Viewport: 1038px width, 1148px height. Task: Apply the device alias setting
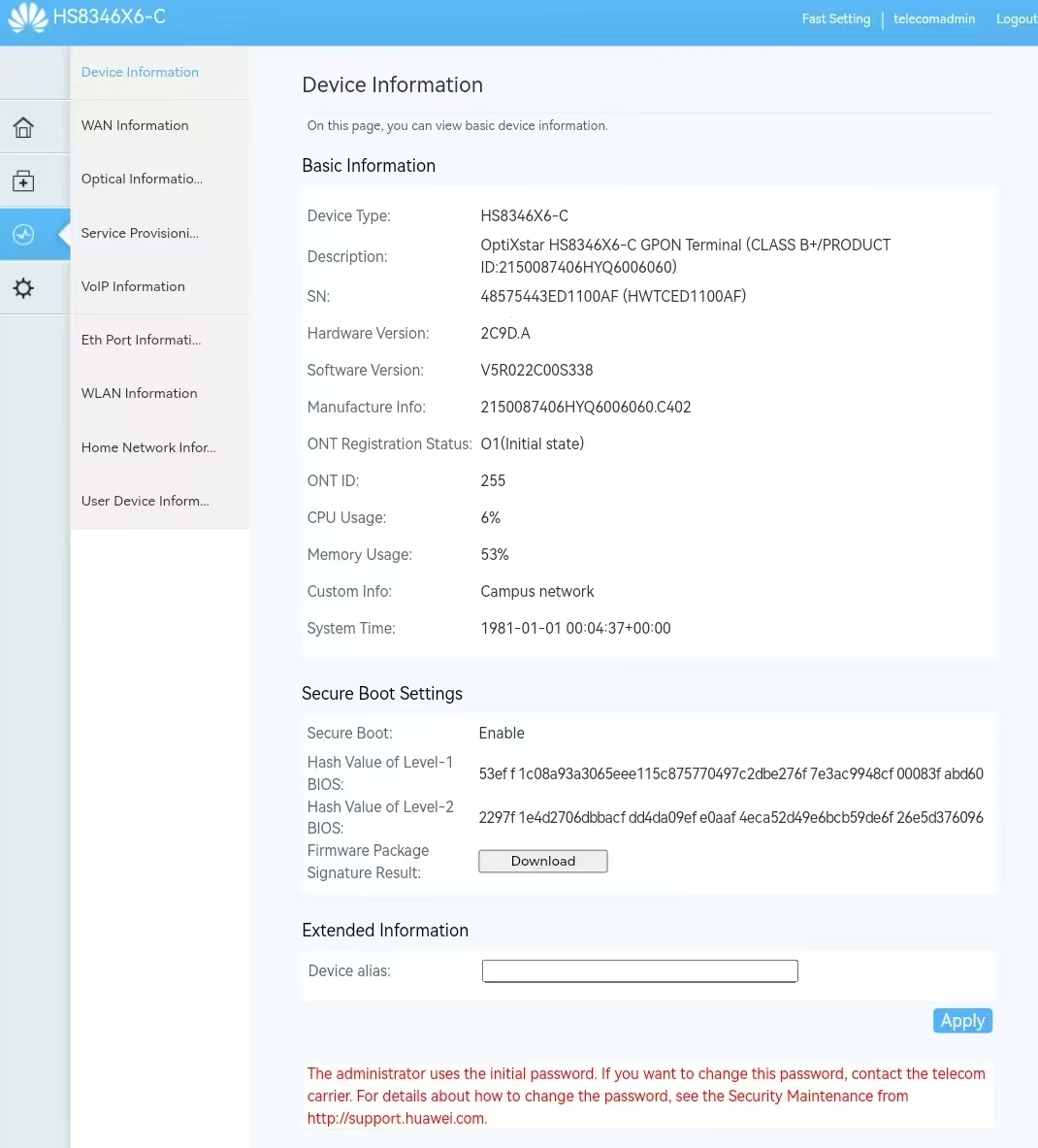tap(962, 1021)
